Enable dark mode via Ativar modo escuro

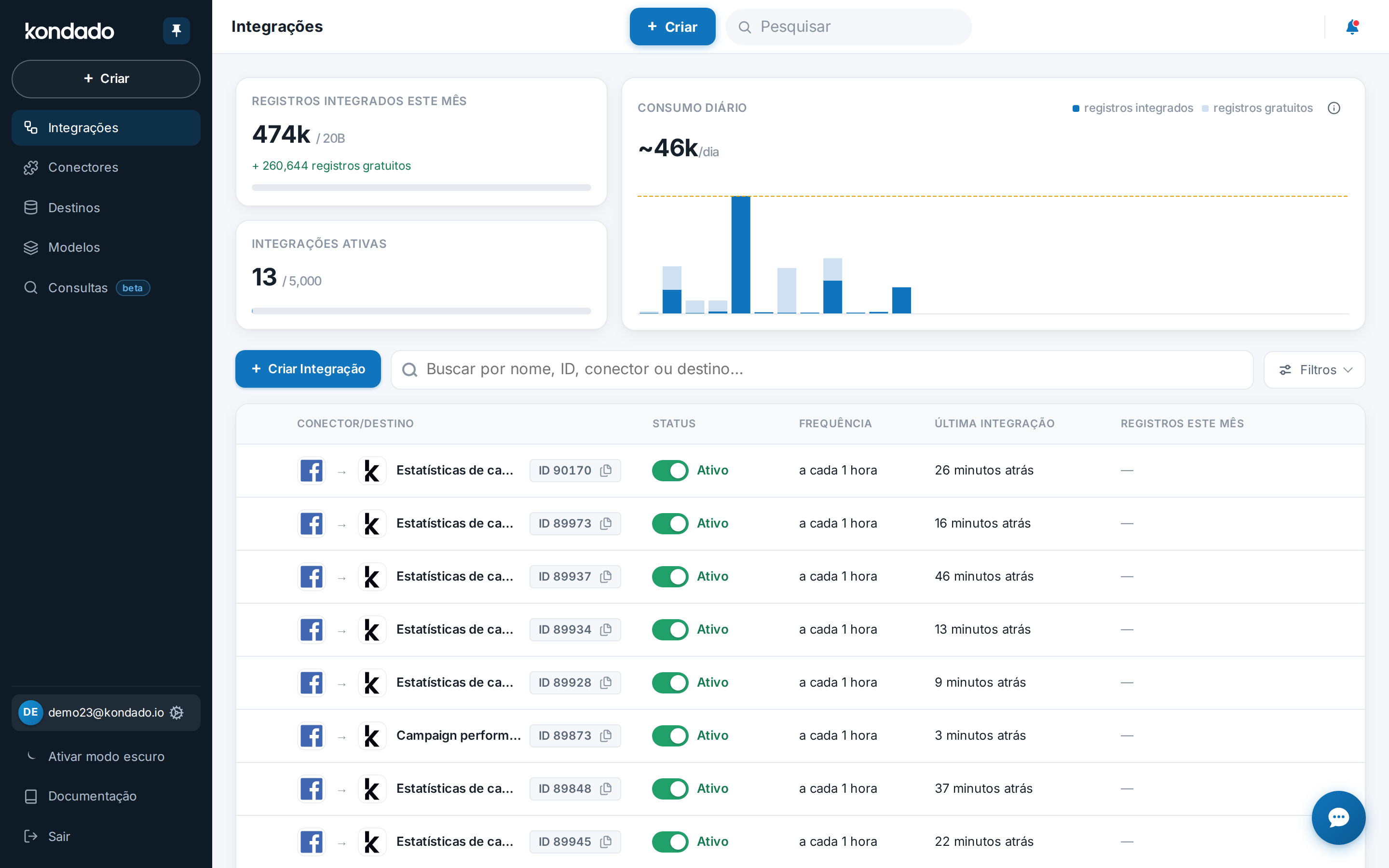(106, 757)
